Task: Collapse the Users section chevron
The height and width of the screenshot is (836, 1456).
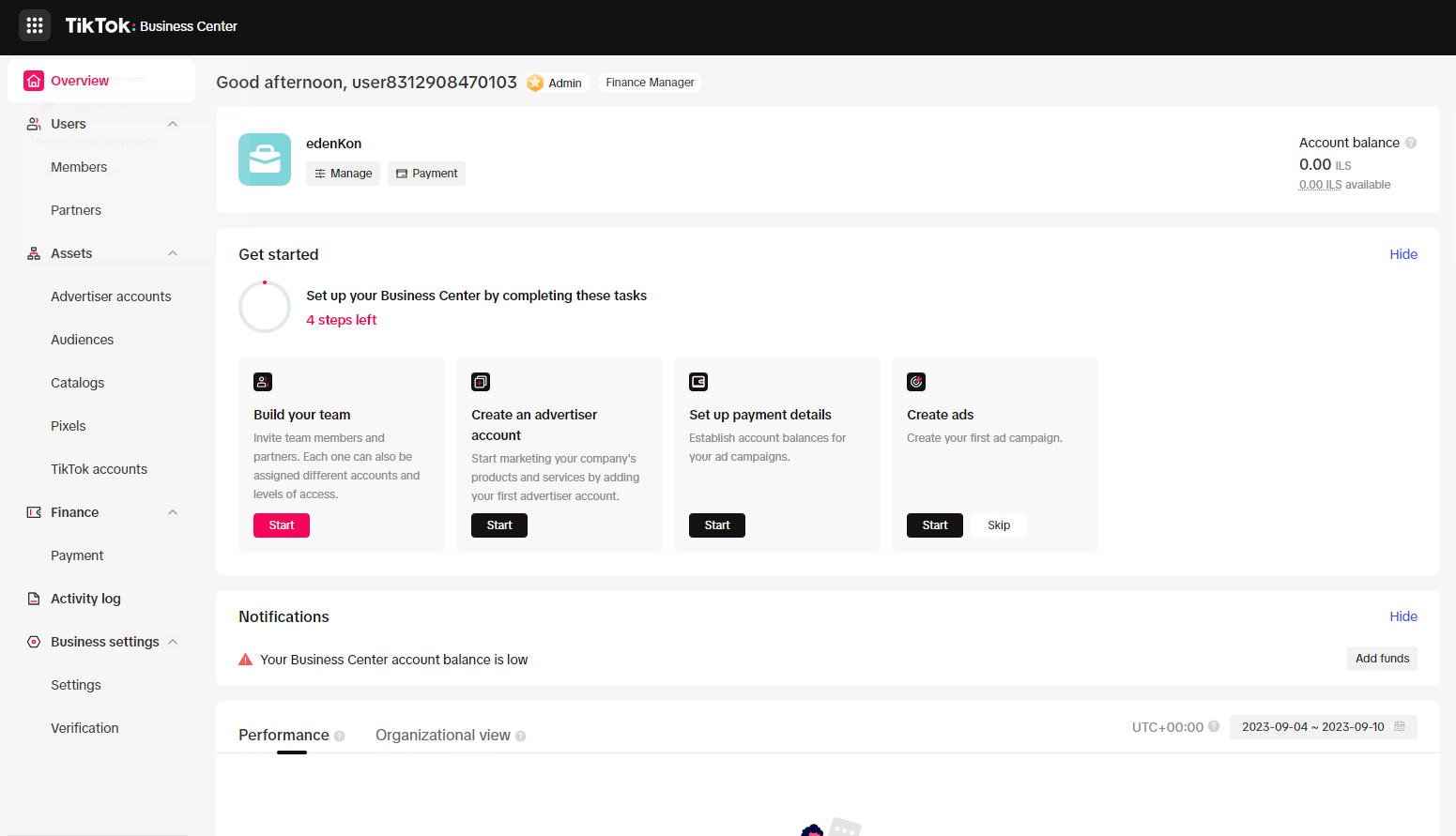Action: 173,124
